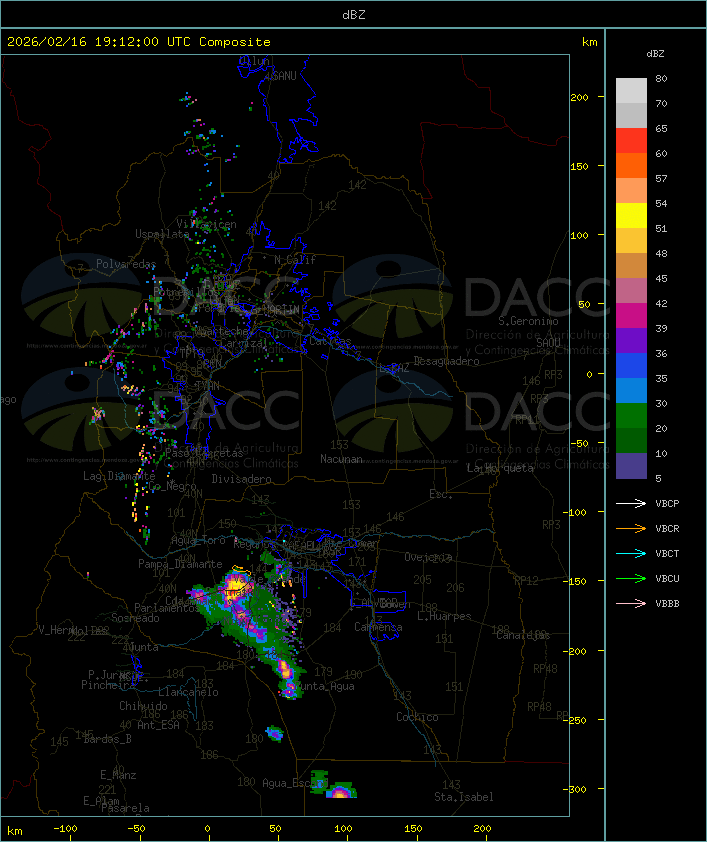This screenshot has width=707, height=842.
Task: Click the Canalejas place label
Action: 523,635
